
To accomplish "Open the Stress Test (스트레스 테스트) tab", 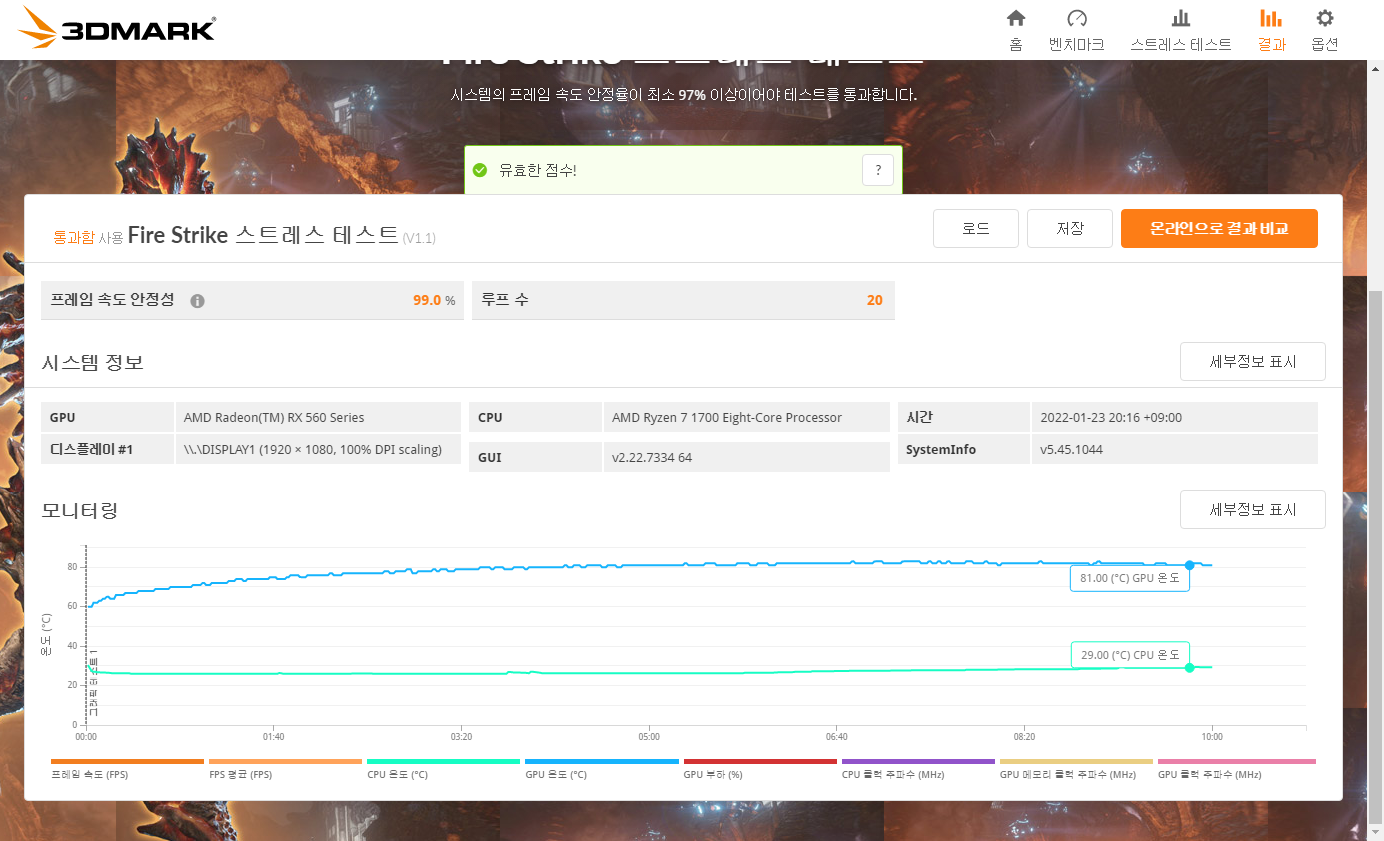I will 1181,30.
